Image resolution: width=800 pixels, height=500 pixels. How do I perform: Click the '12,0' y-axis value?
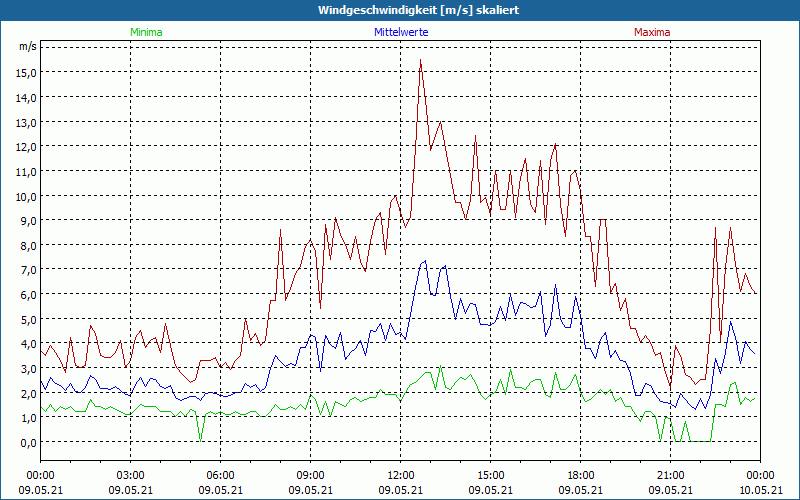pyautogui.click(x=26, y=147)
